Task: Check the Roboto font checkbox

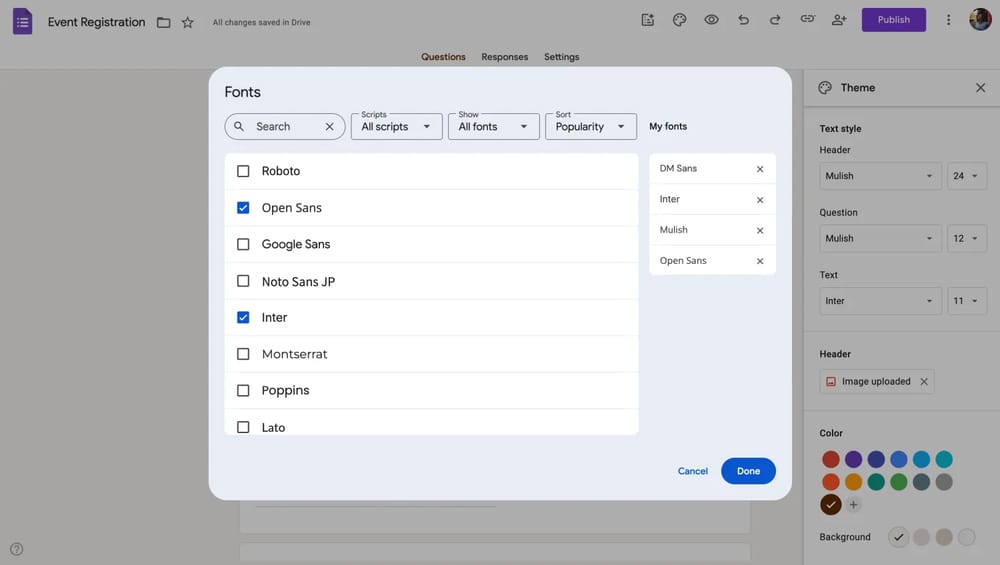Action: click(243, 171)
